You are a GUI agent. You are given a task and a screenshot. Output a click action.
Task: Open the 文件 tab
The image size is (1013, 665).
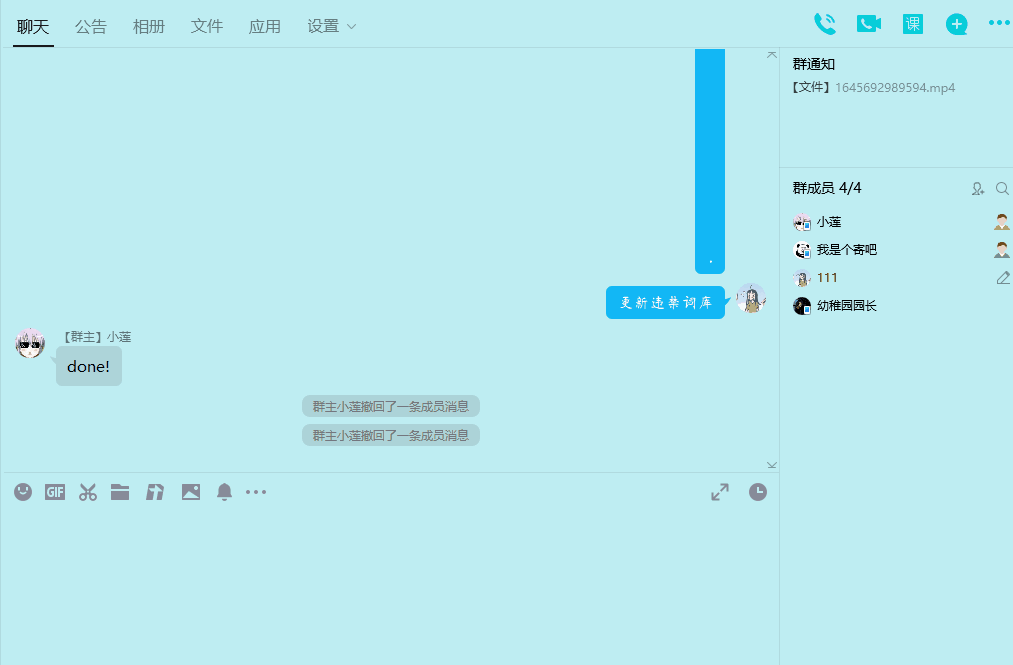point(207,26)
